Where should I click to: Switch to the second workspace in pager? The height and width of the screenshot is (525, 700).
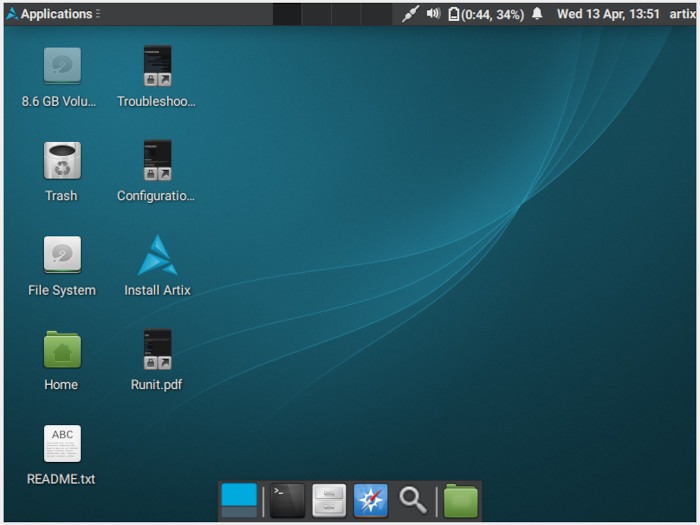[x=317, y=14]
